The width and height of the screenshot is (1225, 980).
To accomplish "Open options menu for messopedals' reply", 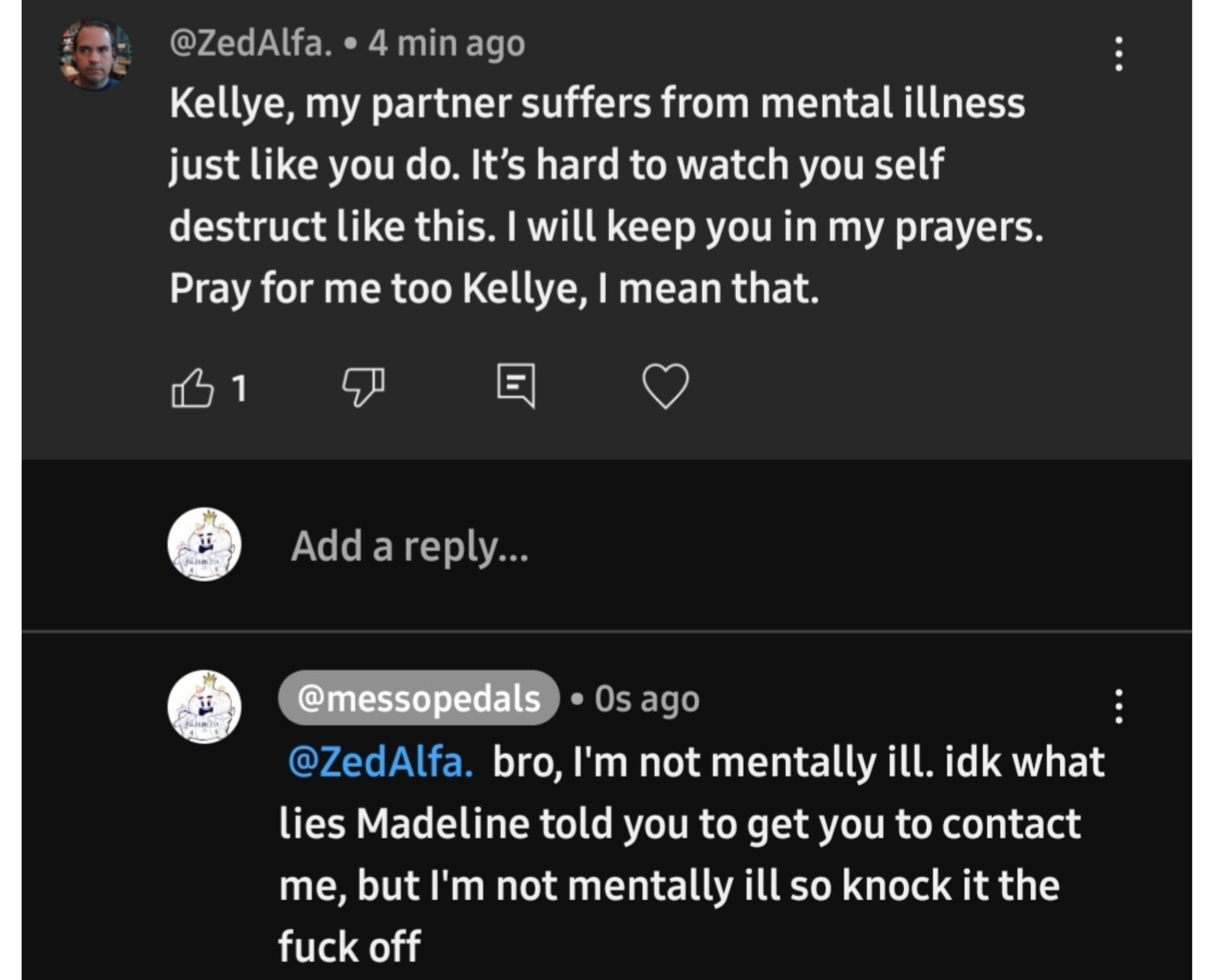I will [x=1119, y=707].
